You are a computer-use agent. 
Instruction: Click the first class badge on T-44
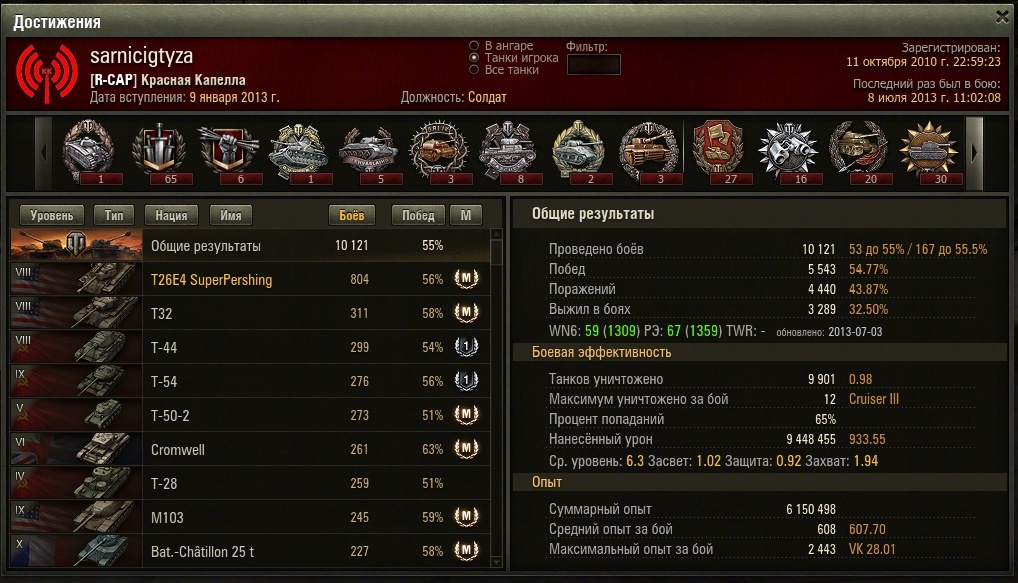click(466, 347)
